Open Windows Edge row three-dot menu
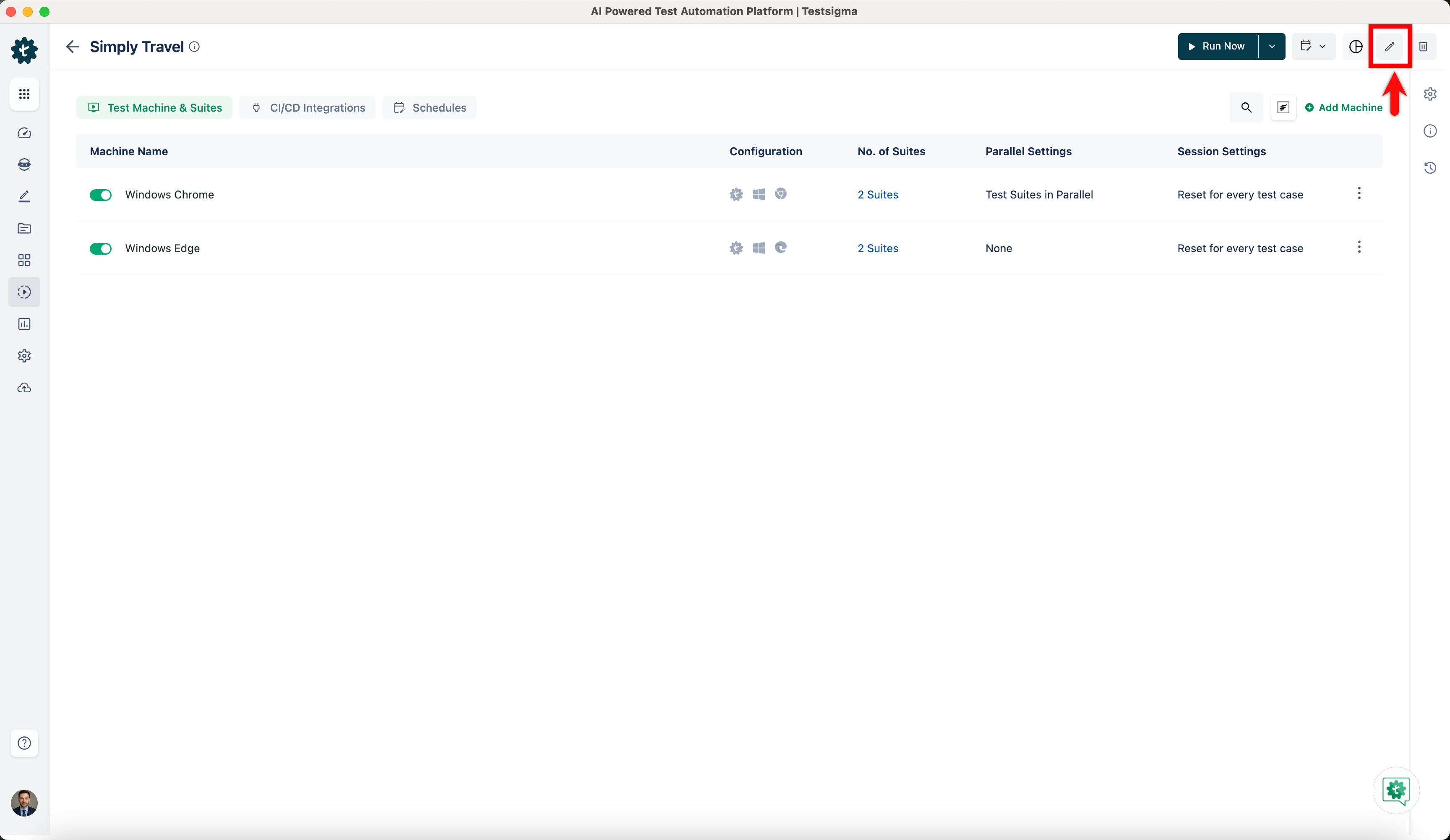Viewport: 1450px width, 840px height. tap(1359, 248)
